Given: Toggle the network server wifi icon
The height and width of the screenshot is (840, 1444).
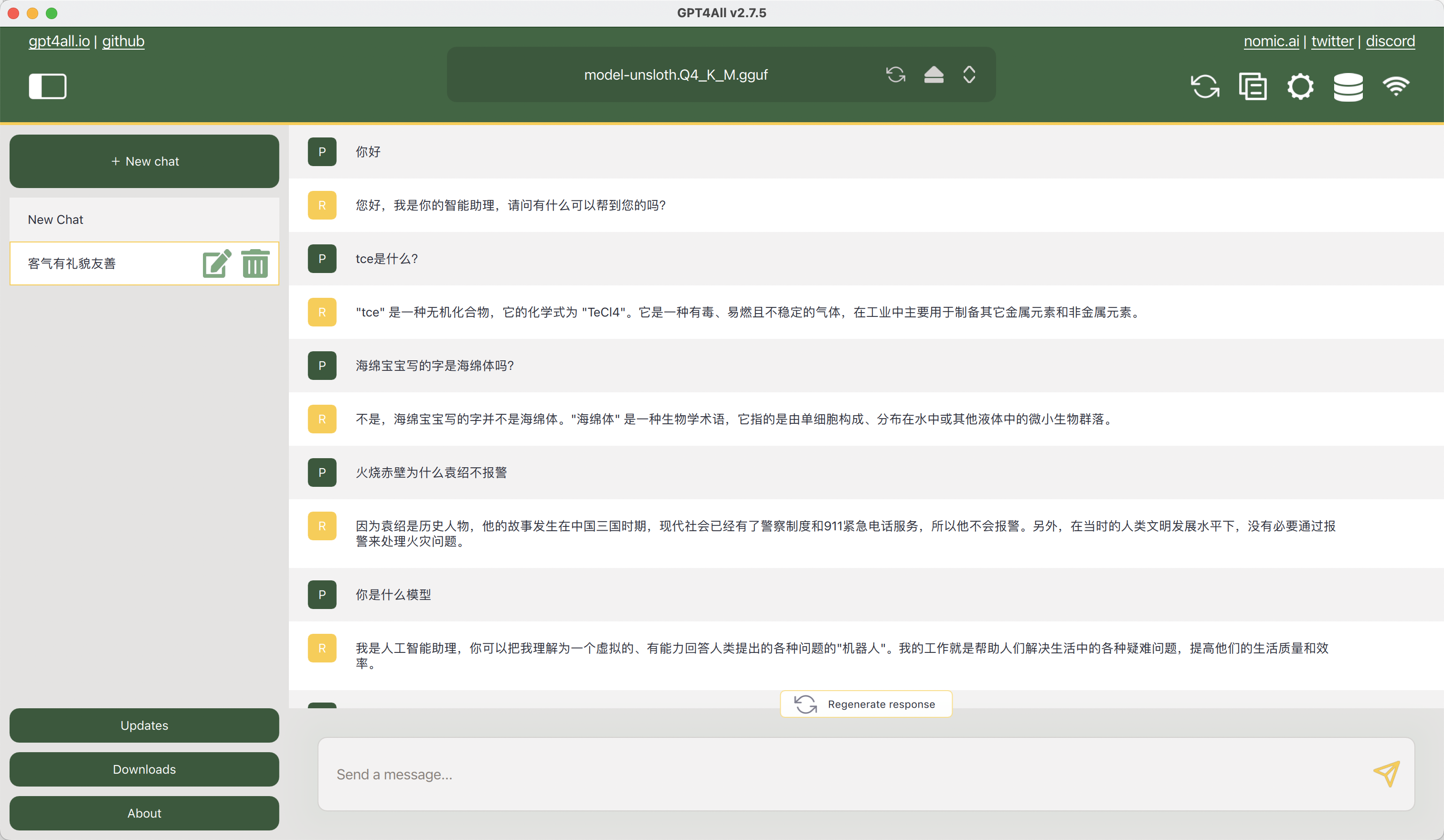Looking at the screenshot, I should click(x=1395, y=86).
